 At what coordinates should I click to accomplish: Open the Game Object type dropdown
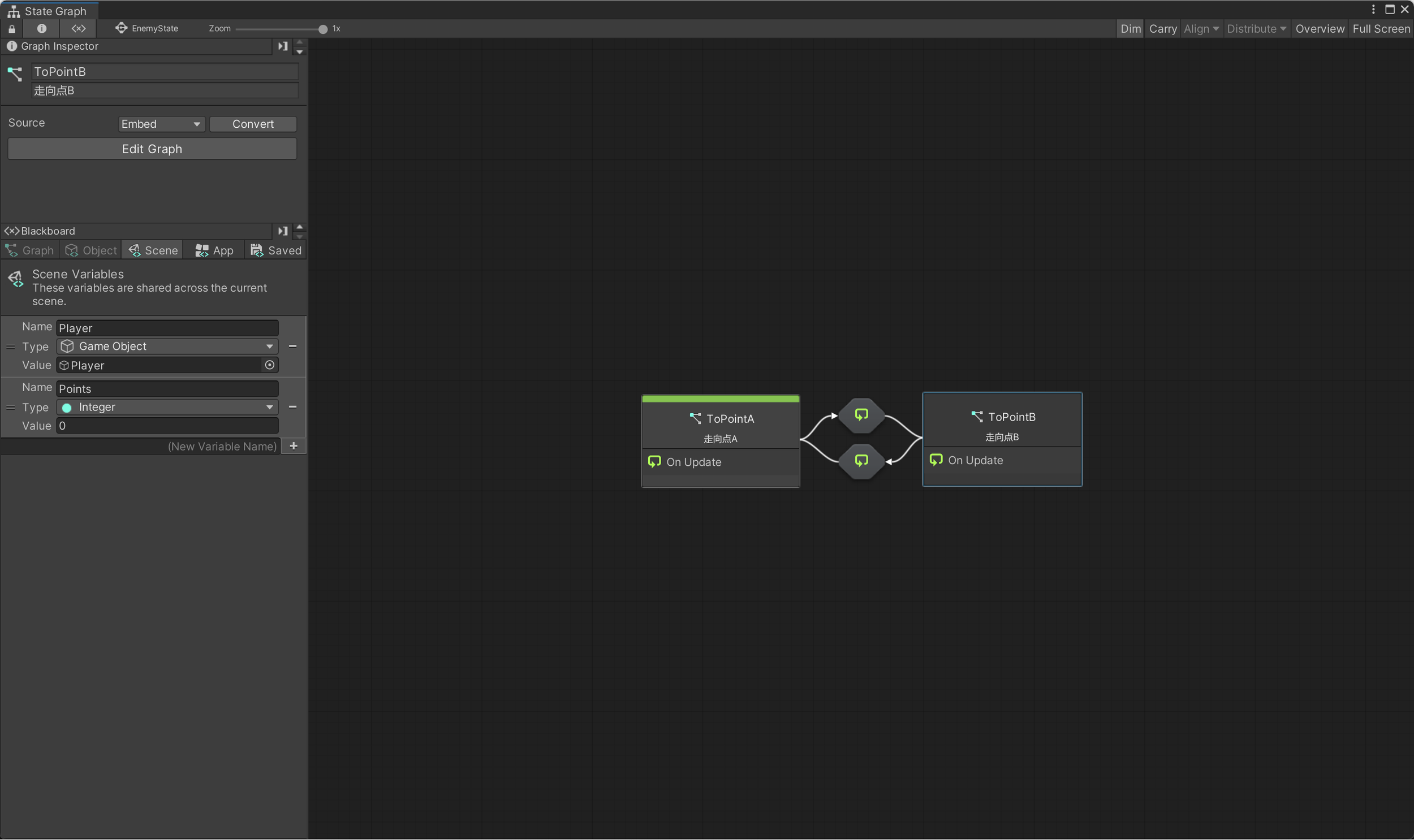167,346
